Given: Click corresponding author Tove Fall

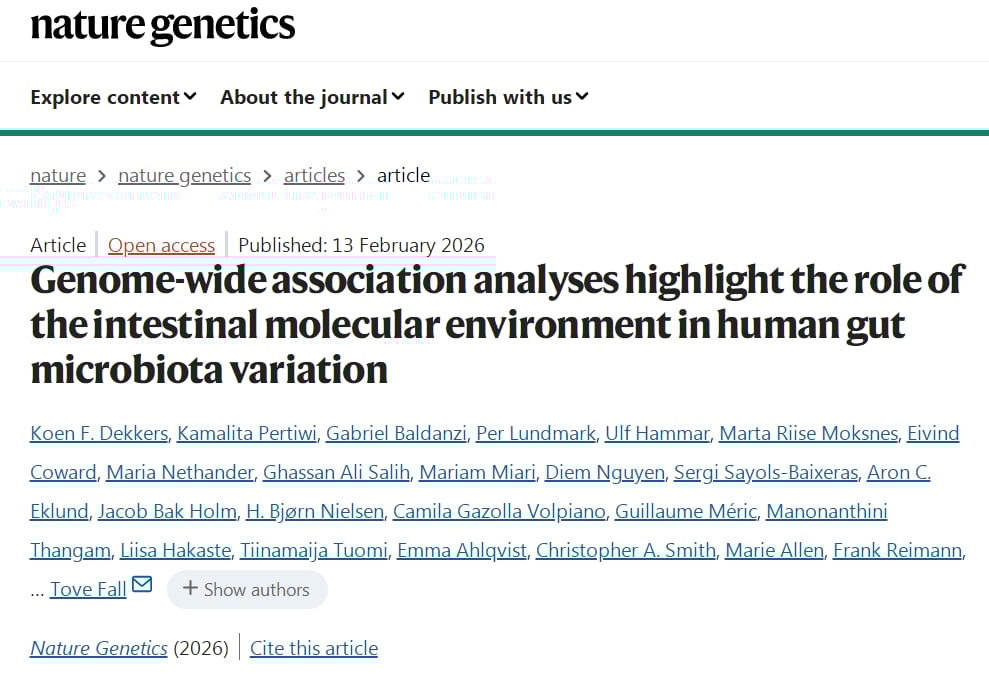Looking at the screenshot, I should tap(88, 589).
